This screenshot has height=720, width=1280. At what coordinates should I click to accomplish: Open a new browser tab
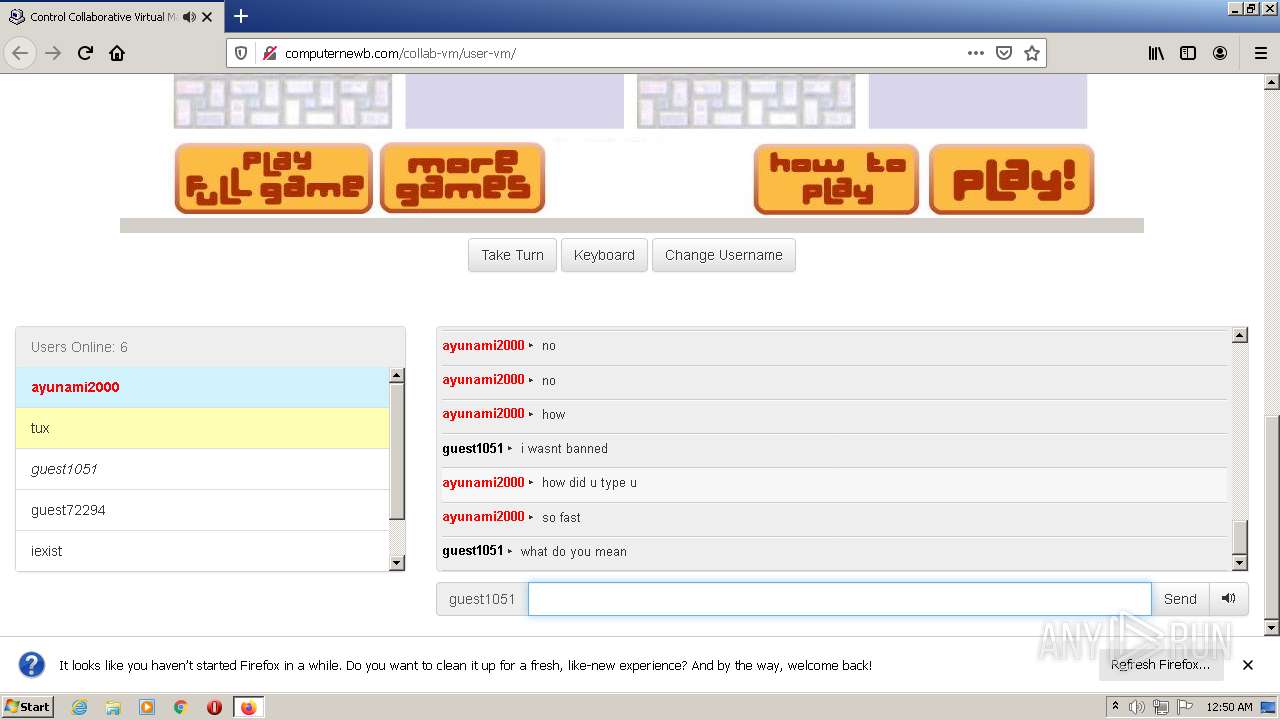(x=241, y=16)
